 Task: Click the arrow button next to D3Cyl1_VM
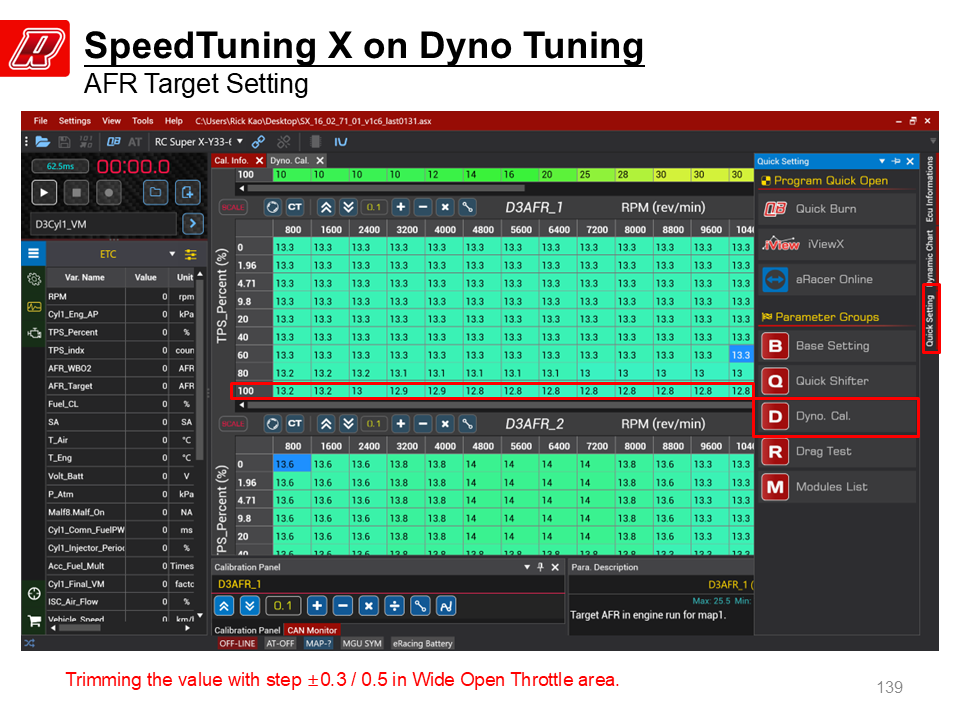tap(193, 224)
